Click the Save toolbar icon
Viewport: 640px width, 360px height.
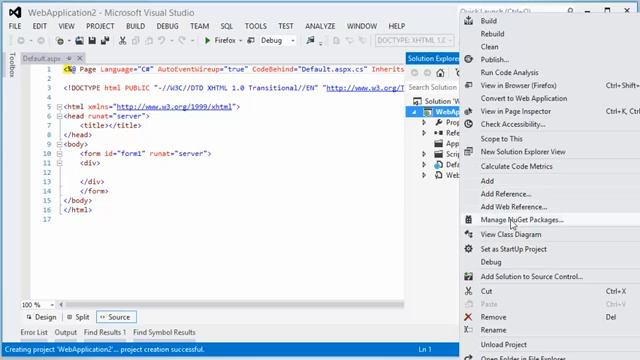click(x=92, y=40)
